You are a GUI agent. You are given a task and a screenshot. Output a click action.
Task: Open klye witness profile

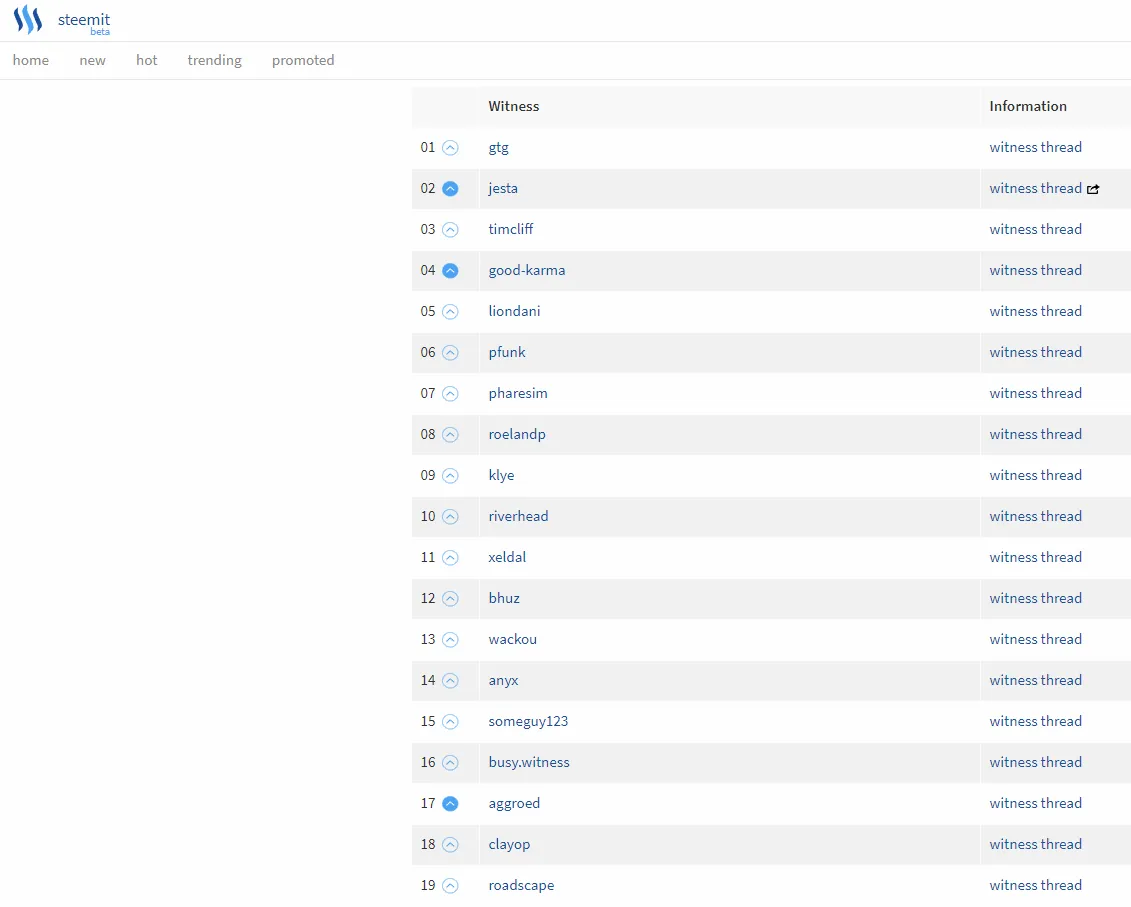click(x=501, y=476)
